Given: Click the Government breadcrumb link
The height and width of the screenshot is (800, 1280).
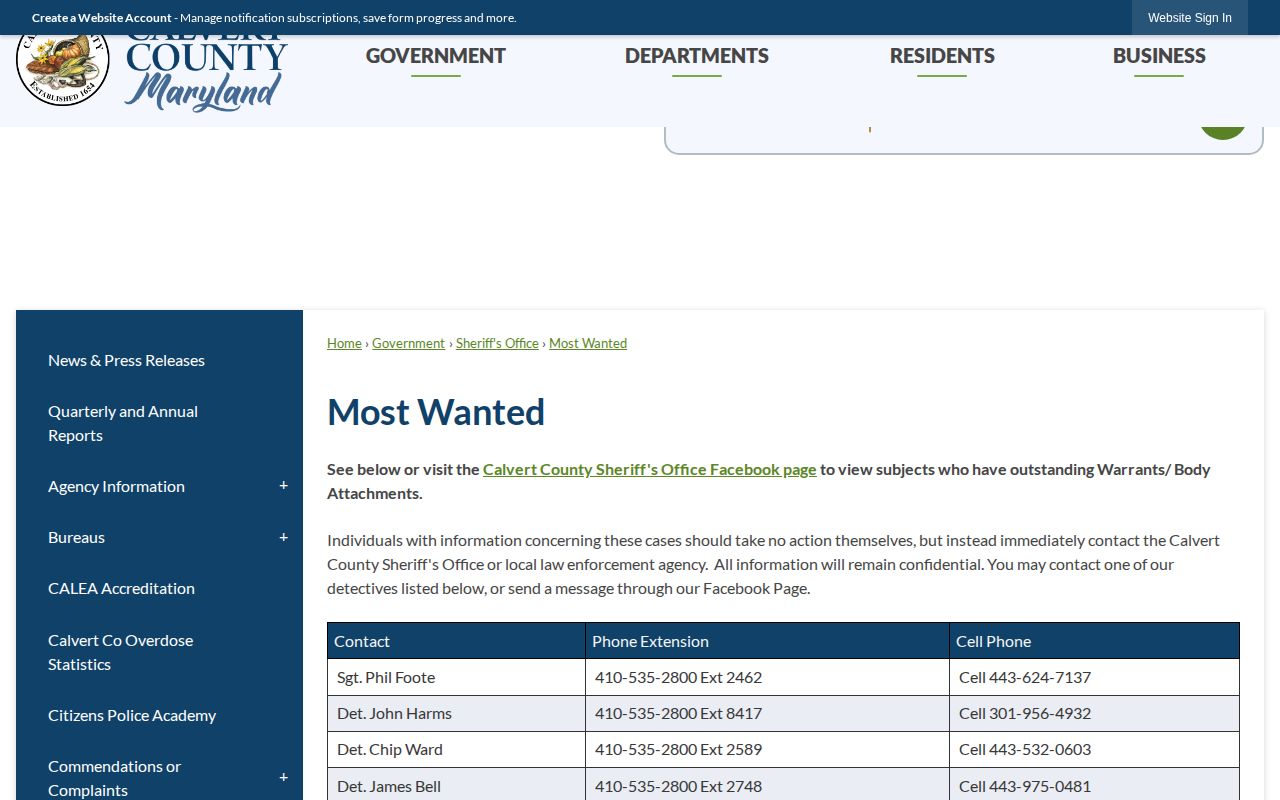Looking at the screenshot, I should click(408, 343).
